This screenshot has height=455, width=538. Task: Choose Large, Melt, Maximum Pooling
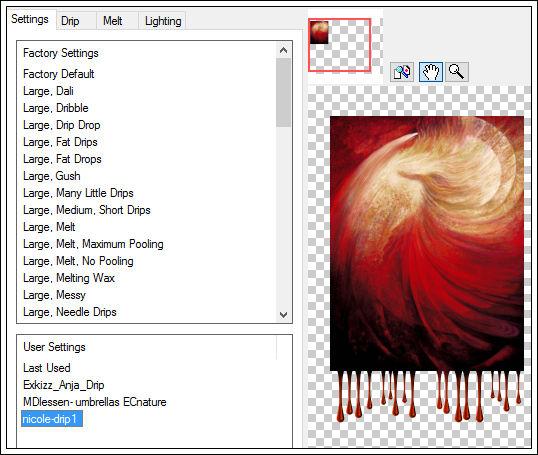coord(93,244)
